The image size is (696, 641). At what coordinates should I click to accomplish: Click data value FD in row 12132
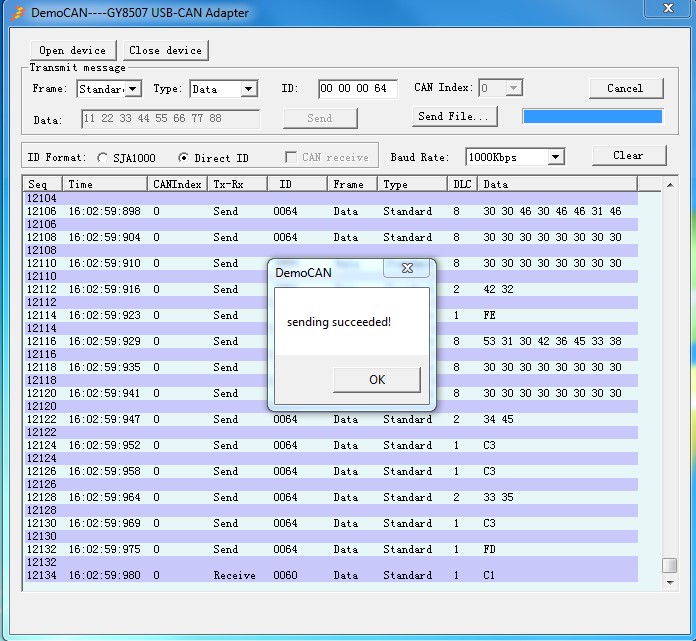click(489, 550)
